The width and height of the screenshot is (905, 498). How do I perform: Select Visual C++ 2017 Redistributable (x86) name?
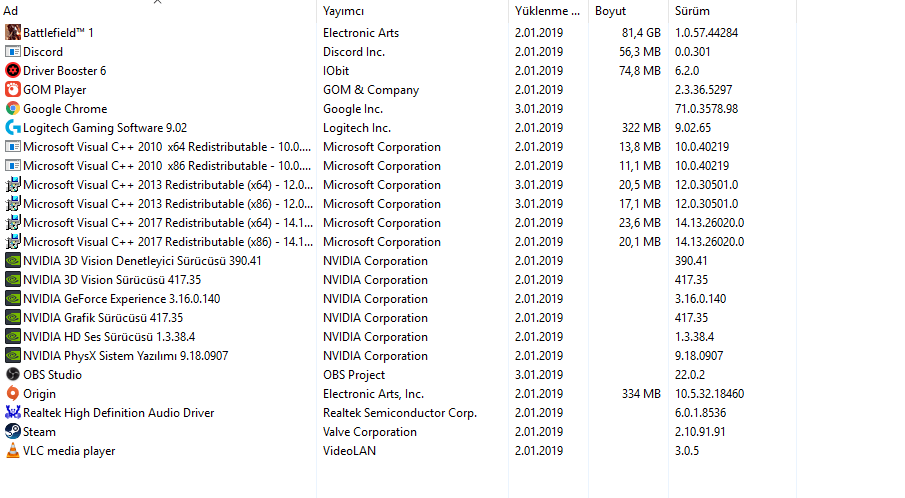168,242
